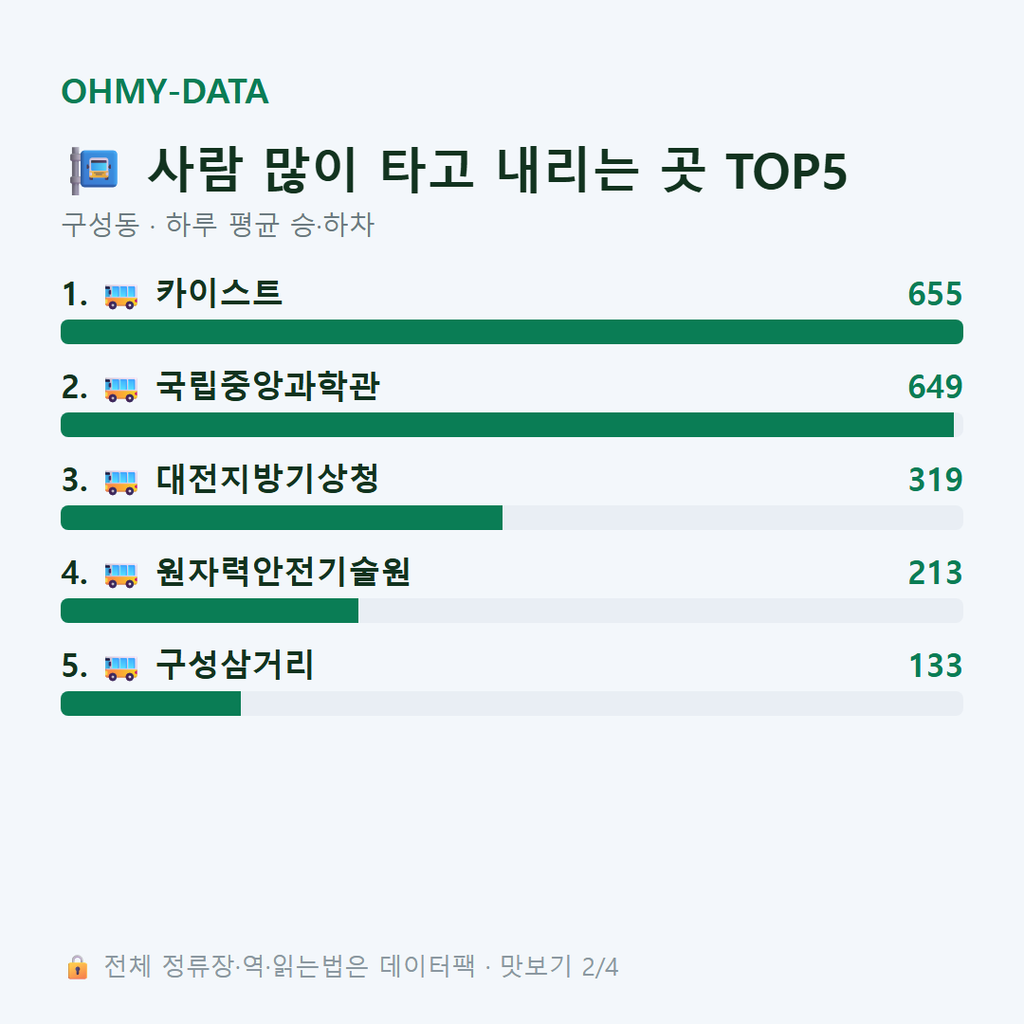Click the lock icon in the footer
Image resolution: width=1024 pixels, height=1024 pixels.
click(77, 967)
